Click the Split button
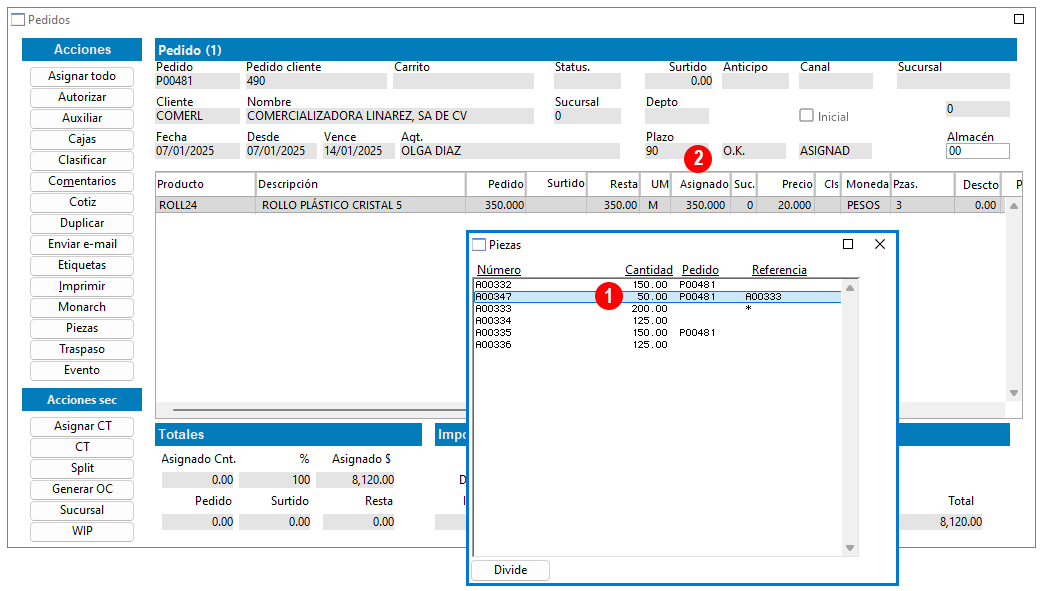 point(82,468)
